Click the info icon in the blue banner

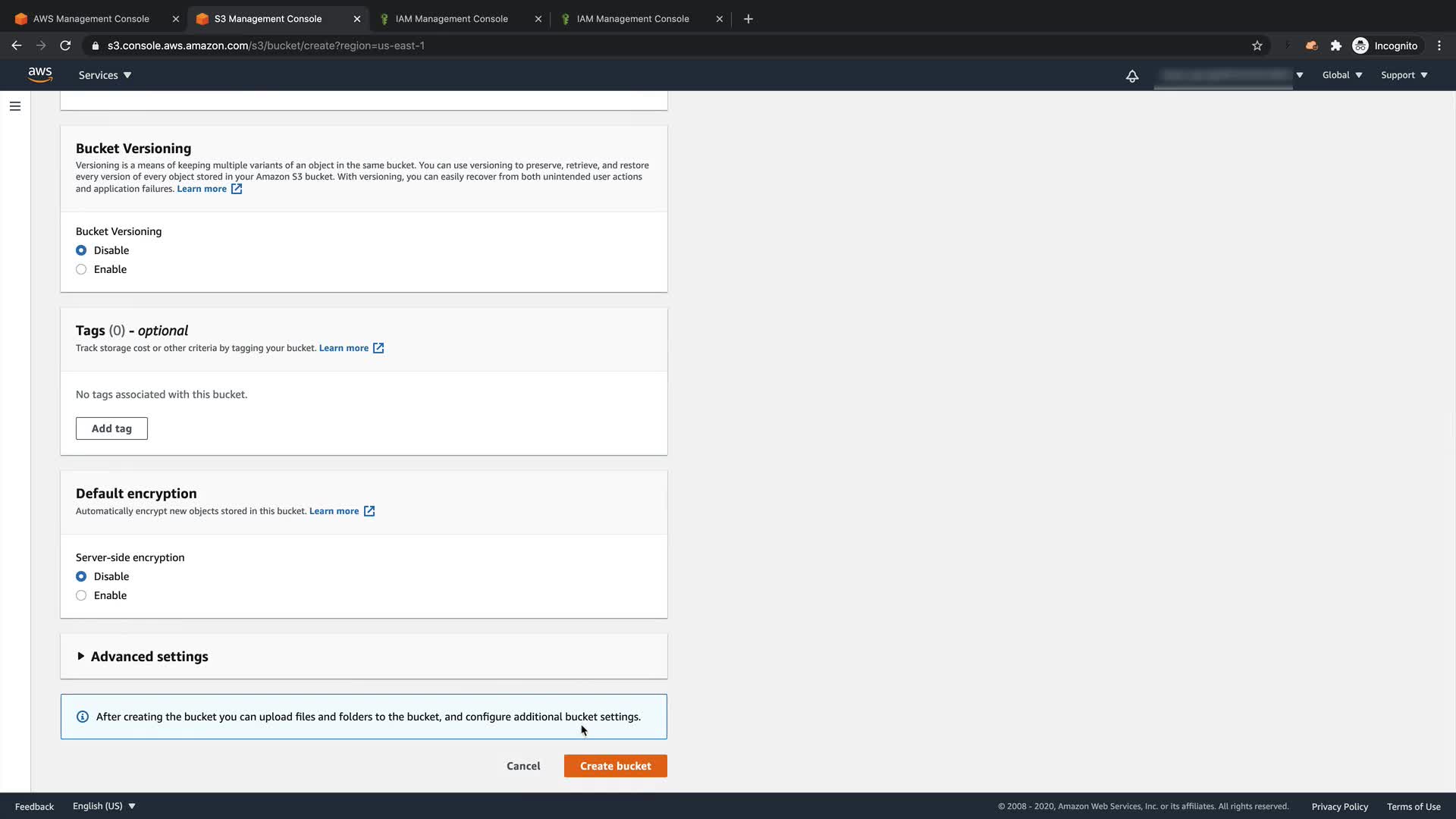83,717
